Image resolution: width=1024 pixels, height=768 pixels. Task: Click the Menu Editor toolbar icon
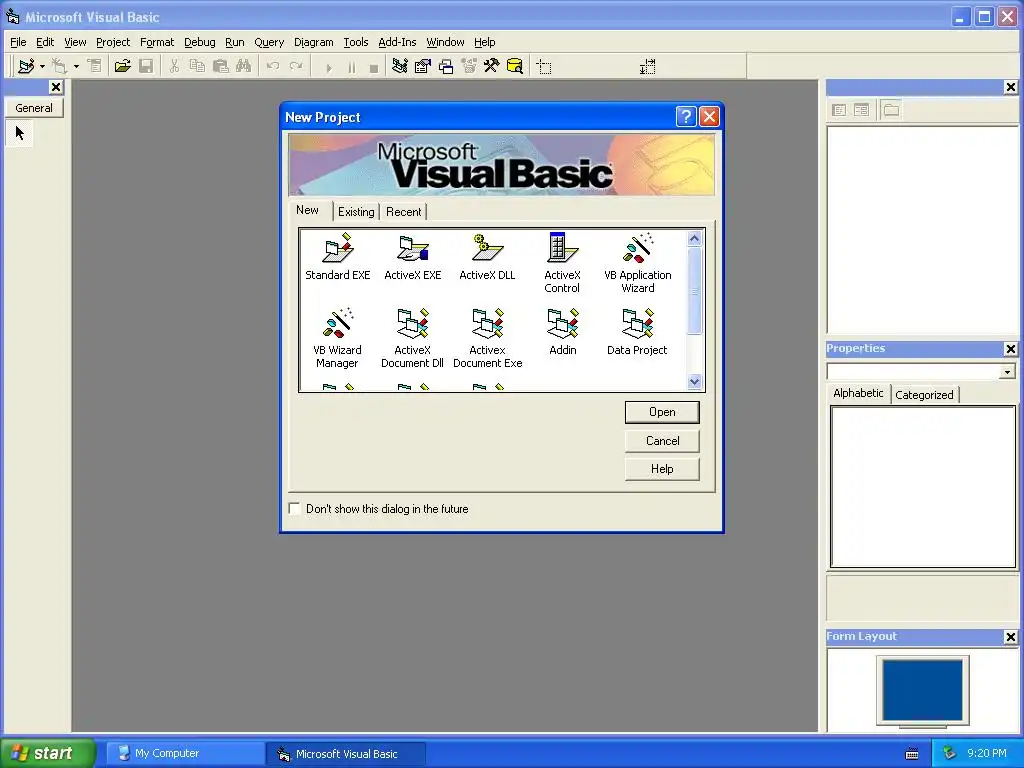95,66
